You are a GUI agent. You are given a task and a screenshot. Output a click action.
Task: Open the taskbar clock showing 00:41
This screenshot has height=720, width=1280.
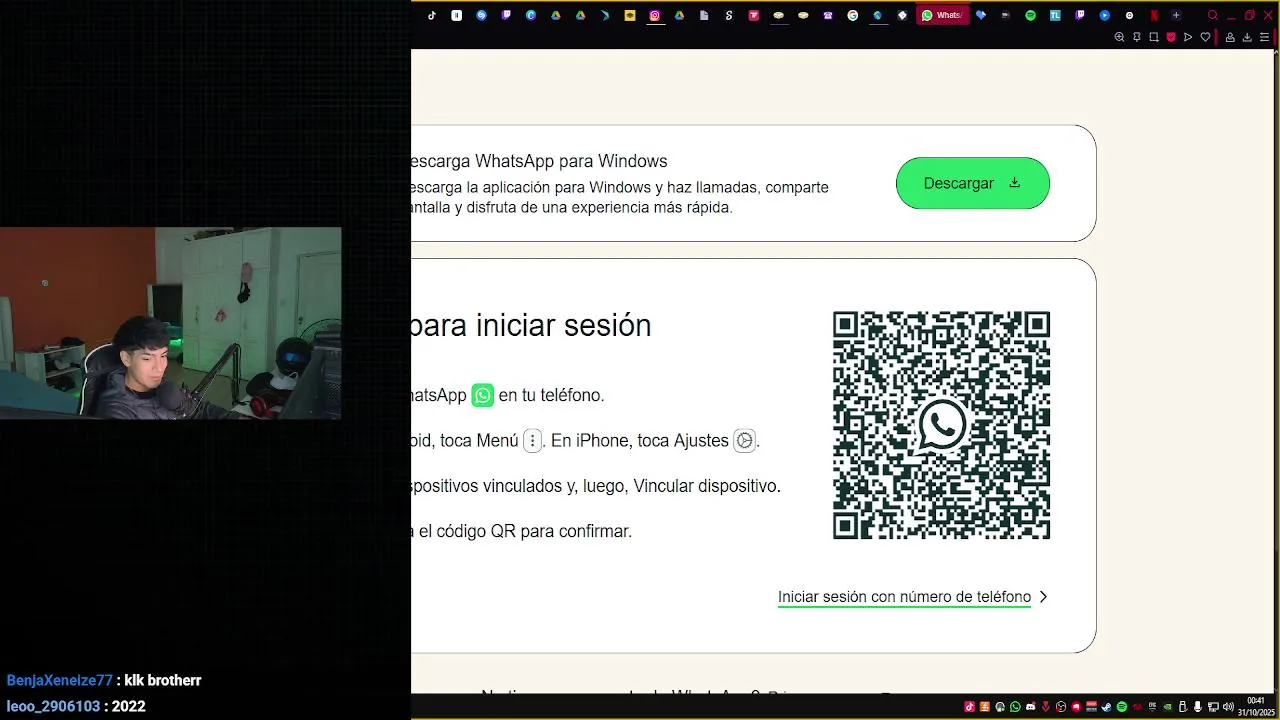pos(1255,707)
